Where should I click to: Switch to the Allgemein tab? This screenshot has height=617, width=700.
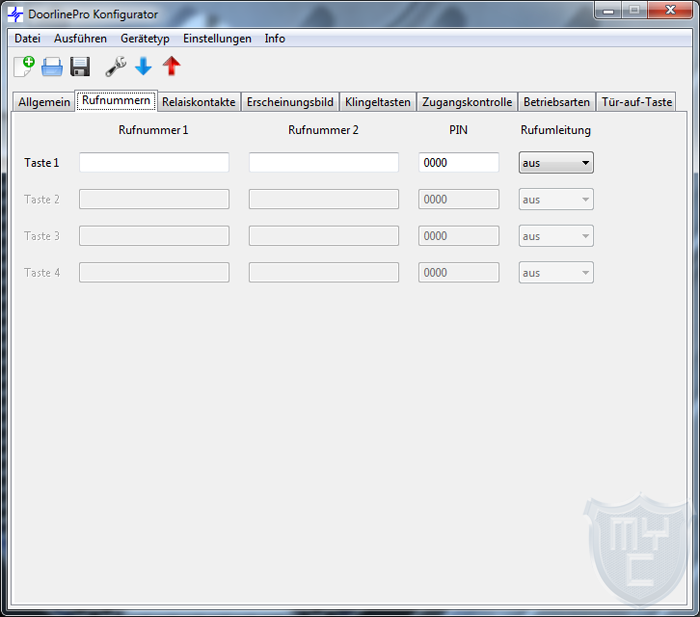click(44, 102)
